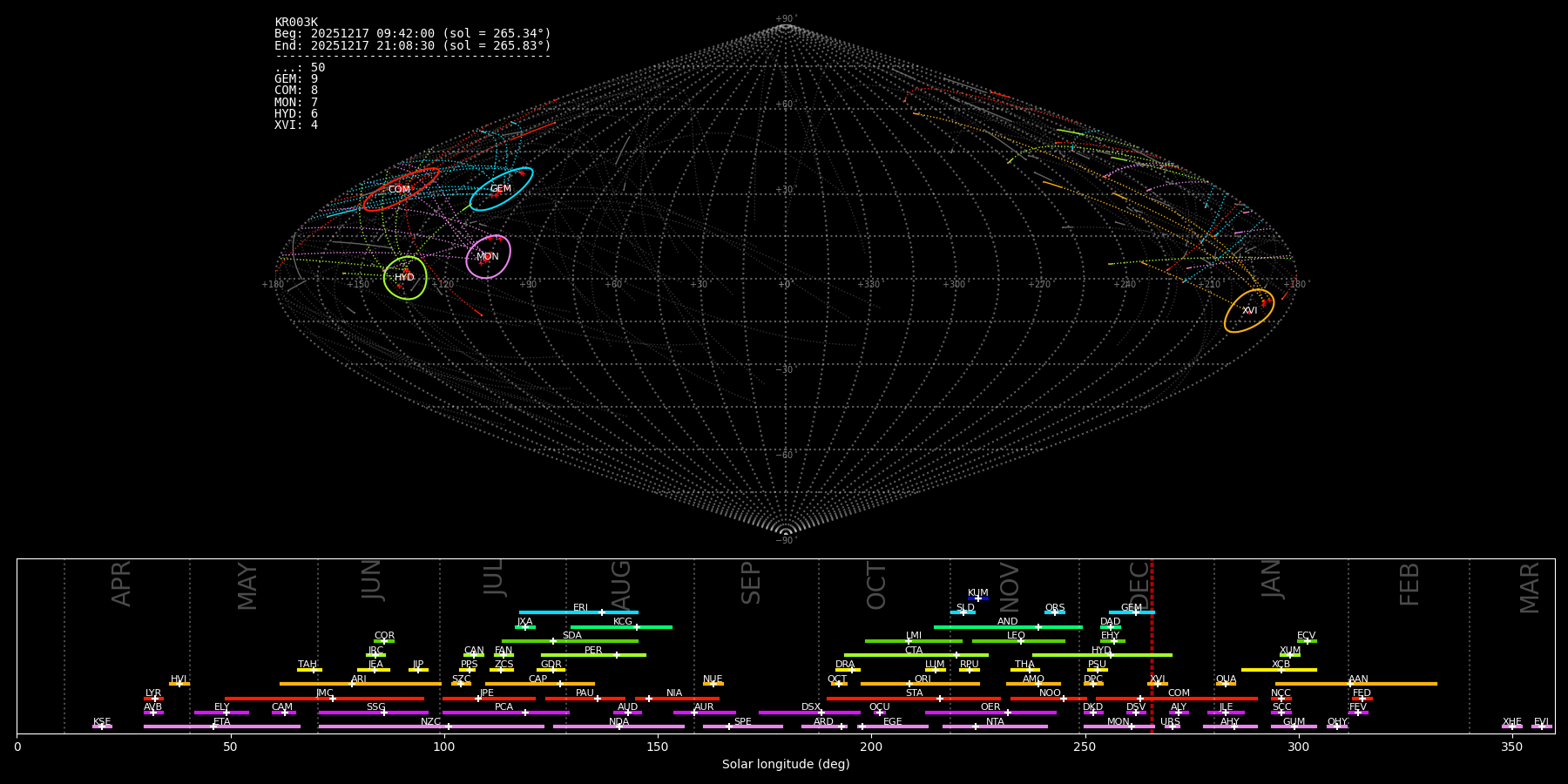Click the NTA shower label in timeline
The image size is (1568, 784).
(x=995, y=722)
